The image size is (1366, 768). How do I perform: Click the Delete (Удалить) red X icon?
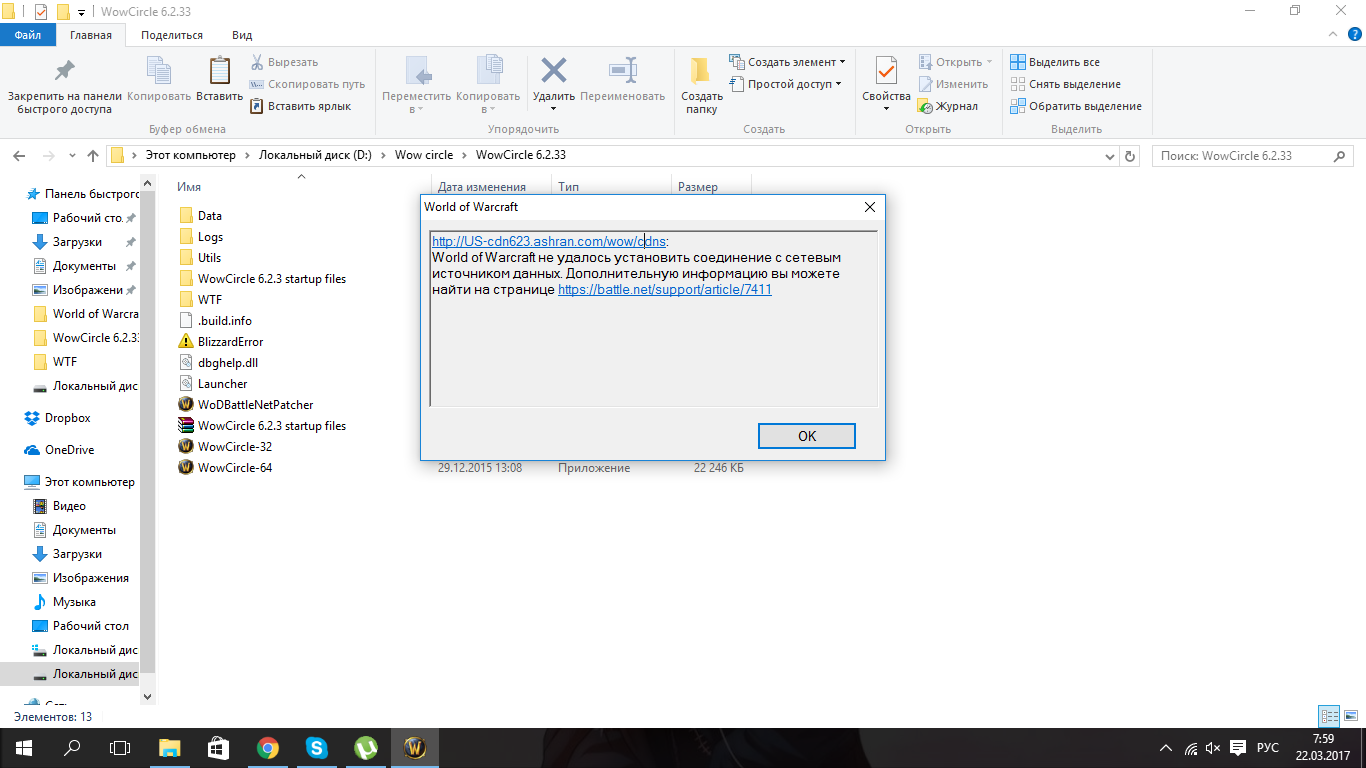click(x=553, y=71)
